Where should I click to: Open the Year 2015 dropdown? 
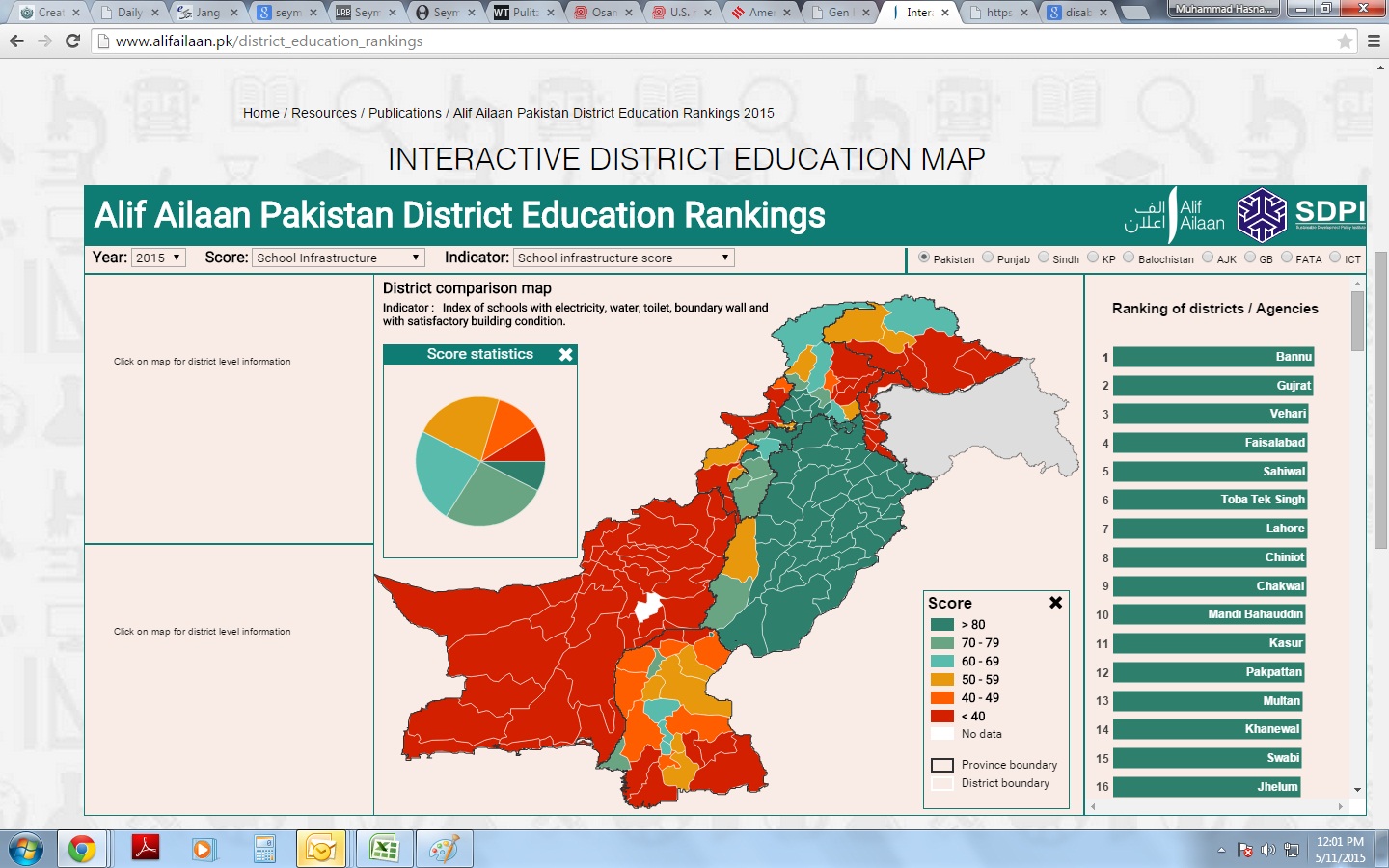pyautogui.click(x=158, y=258)
